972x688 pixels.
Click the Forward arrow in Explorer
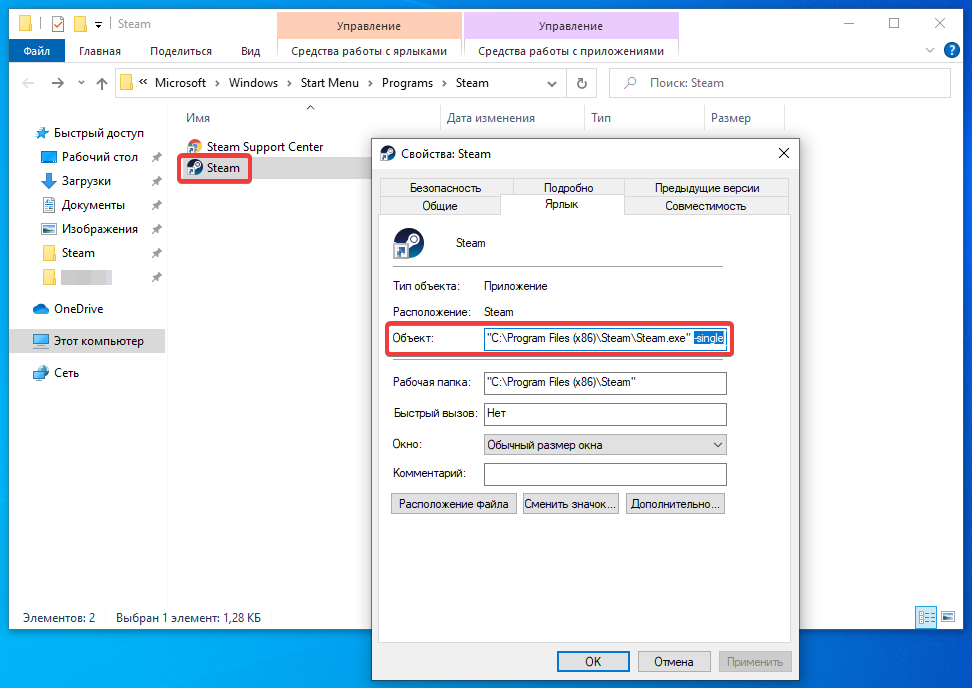tap(58, 83)
